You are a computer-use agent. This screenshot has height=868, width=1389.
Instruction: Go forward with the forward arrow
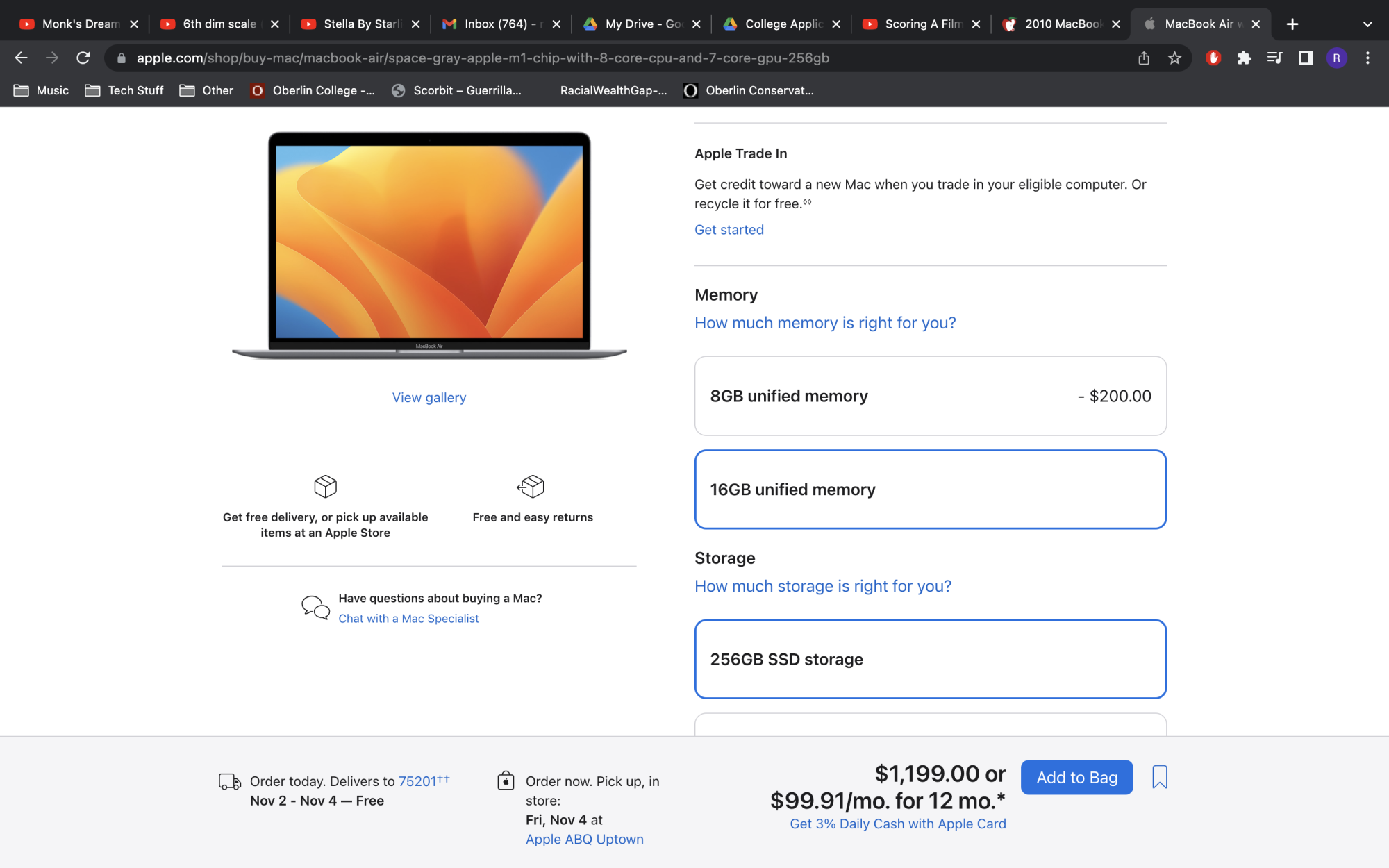coord(52,58)
